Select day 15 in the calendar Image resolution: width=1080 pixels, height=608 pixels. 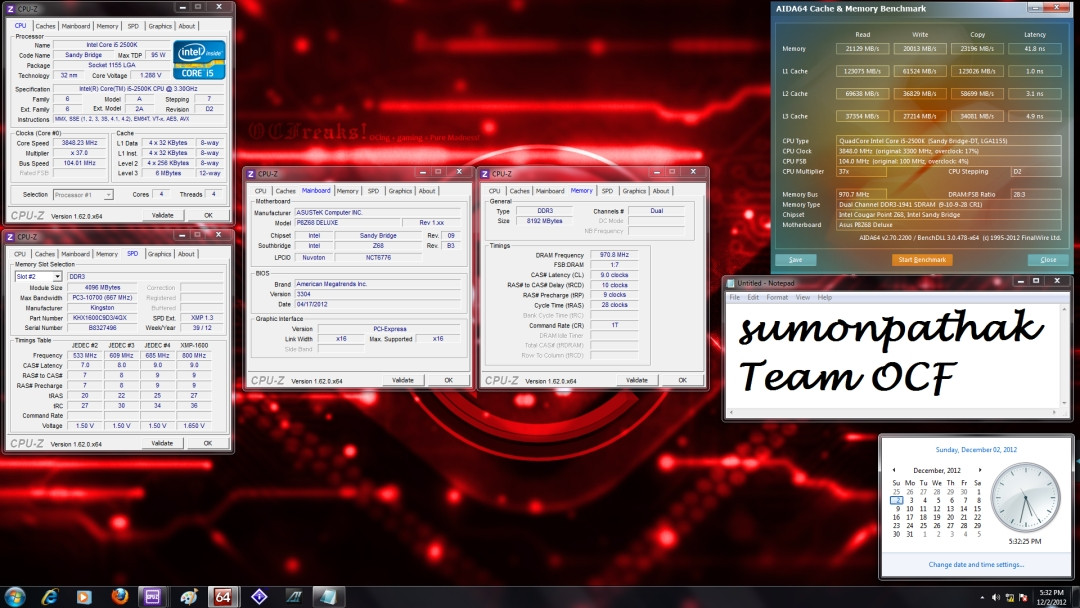click(977, 509)
